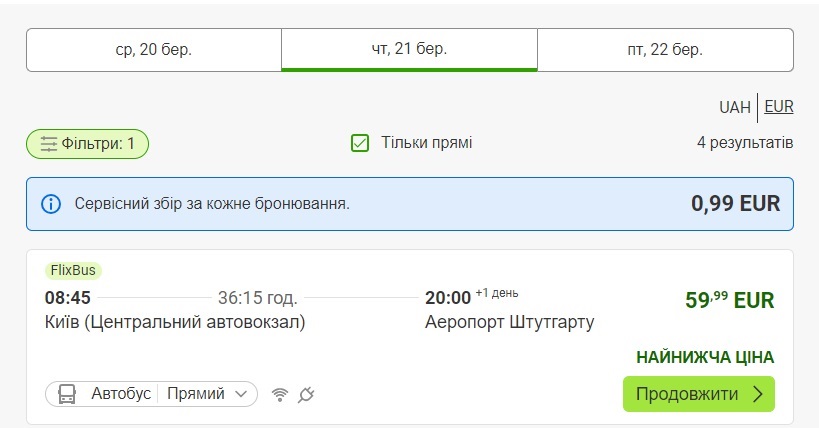Select the ср, 20 бер. date tab

click(x=154, y=49)
